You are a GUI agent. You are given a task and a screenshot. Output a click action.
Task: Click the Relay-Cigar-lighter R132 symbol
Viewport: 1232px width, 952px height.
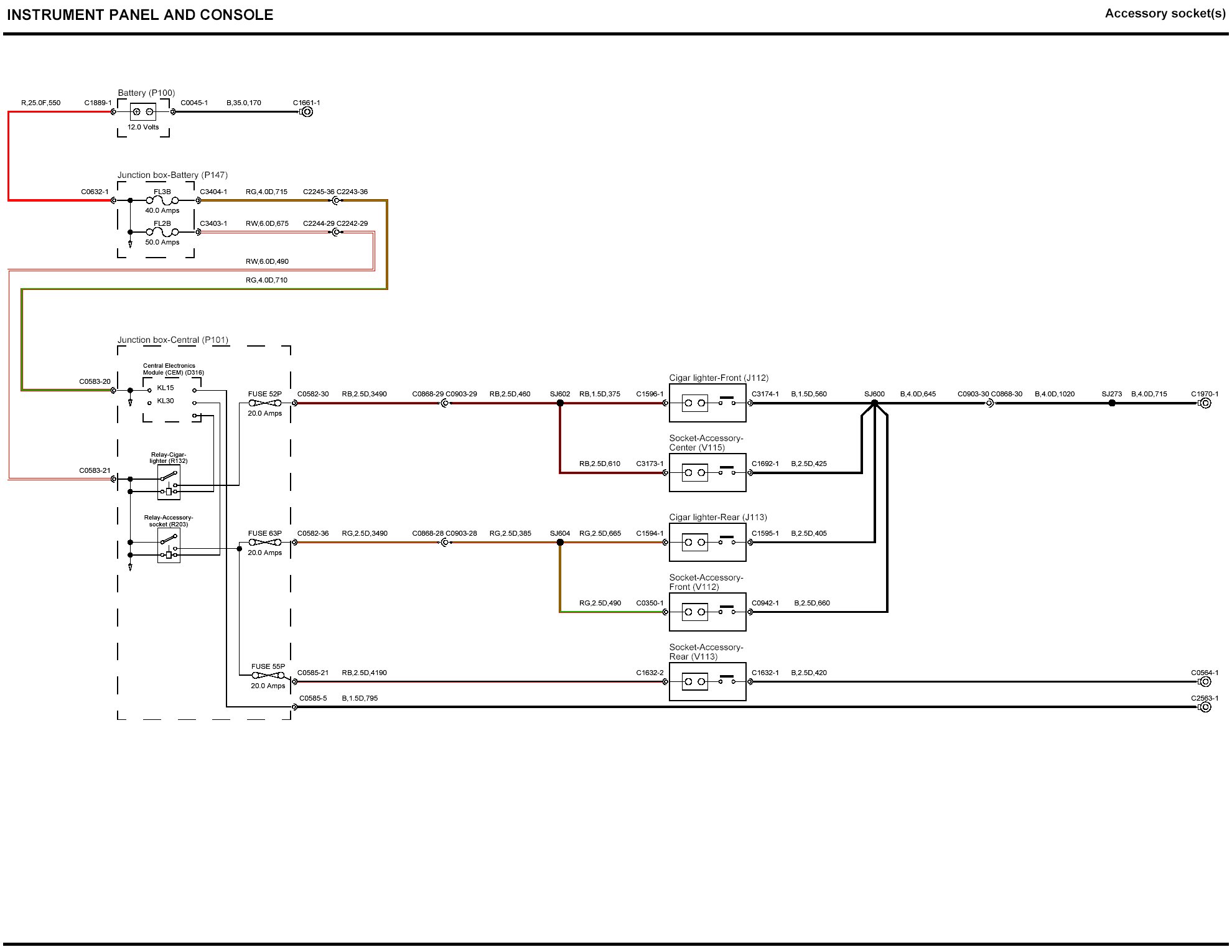(x=169, y=482)
